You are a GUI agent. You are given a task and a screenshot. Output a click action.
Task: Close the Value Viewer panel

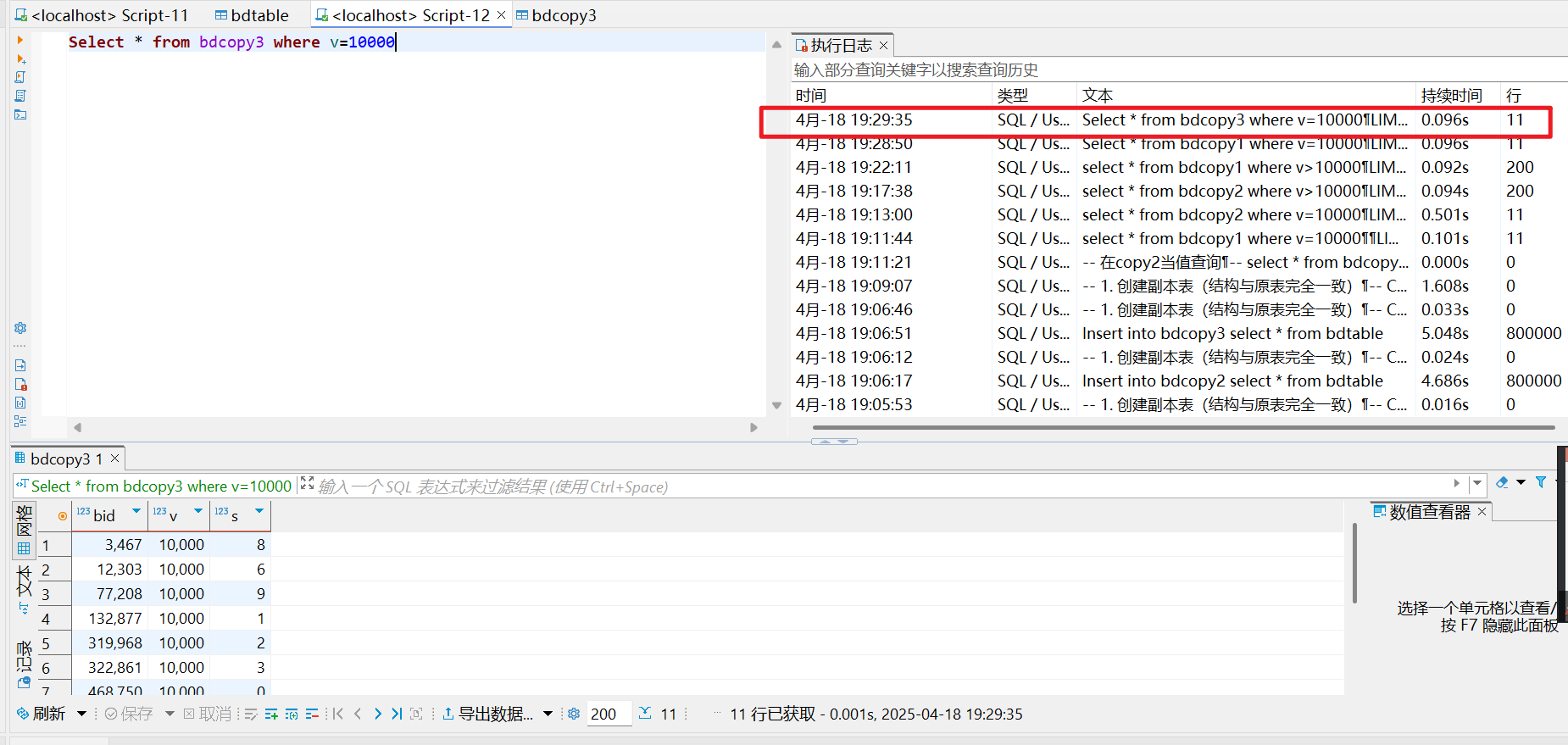(x=1482, y=512)
